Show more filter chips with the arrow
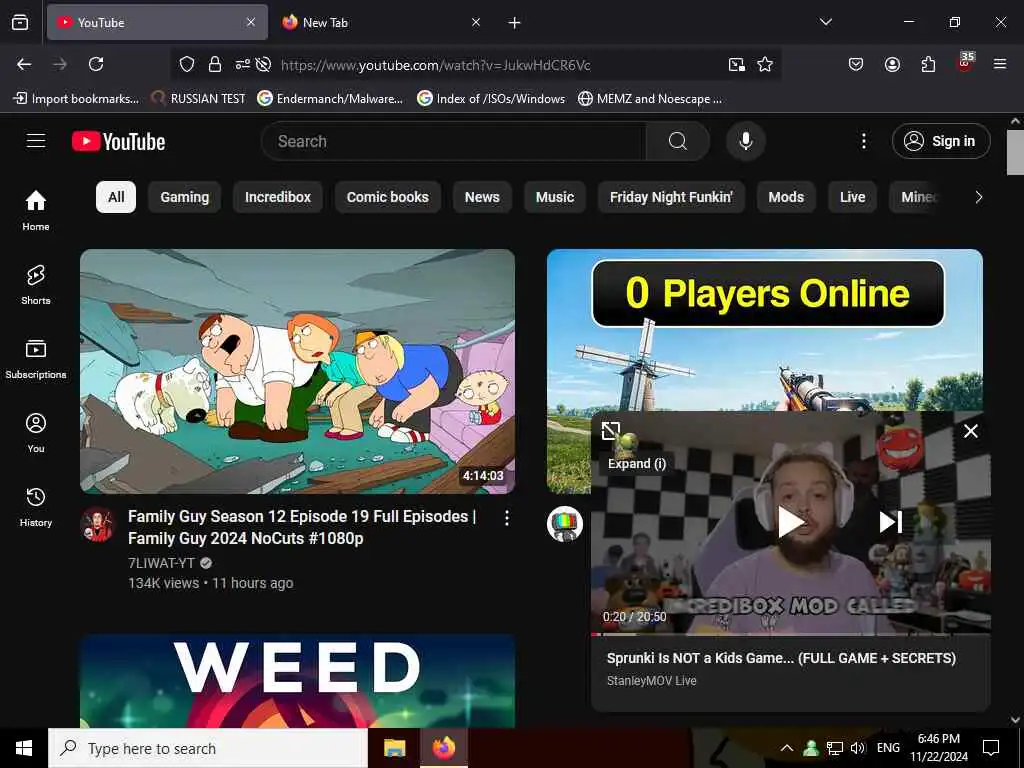 (x=978, y=197)
